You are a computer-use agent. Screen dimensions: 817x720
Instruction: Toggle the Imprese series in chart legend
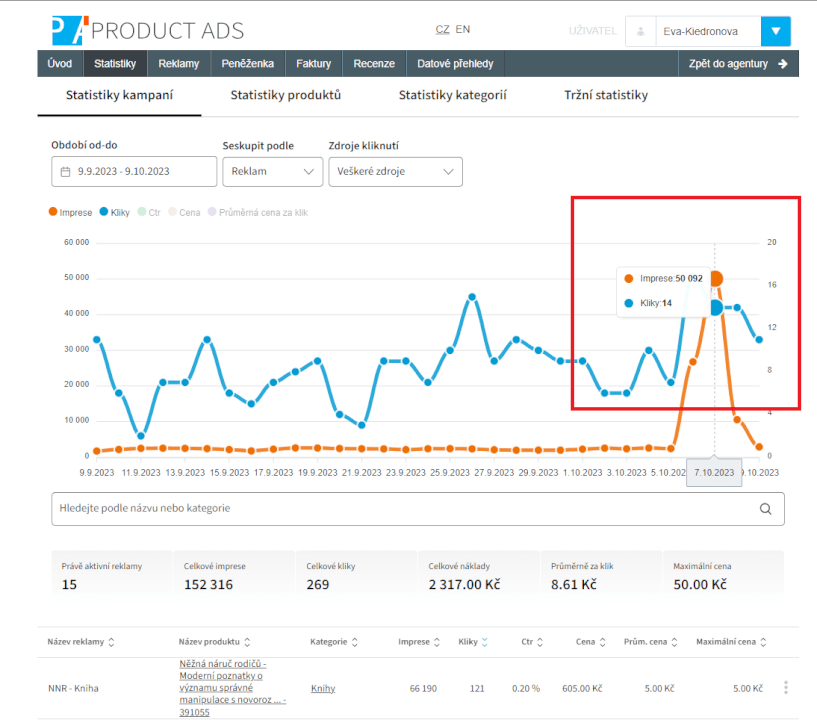[70, 213]
